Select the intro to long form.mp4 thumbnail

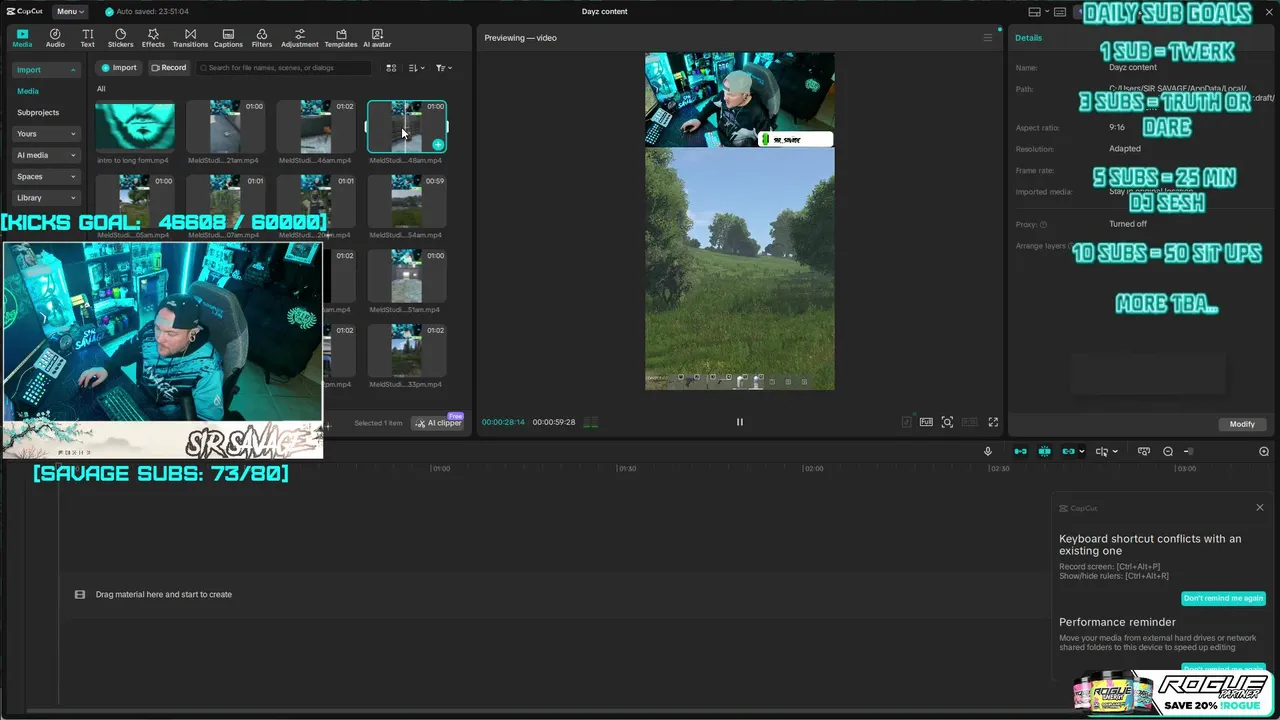[x=134, y=126]
